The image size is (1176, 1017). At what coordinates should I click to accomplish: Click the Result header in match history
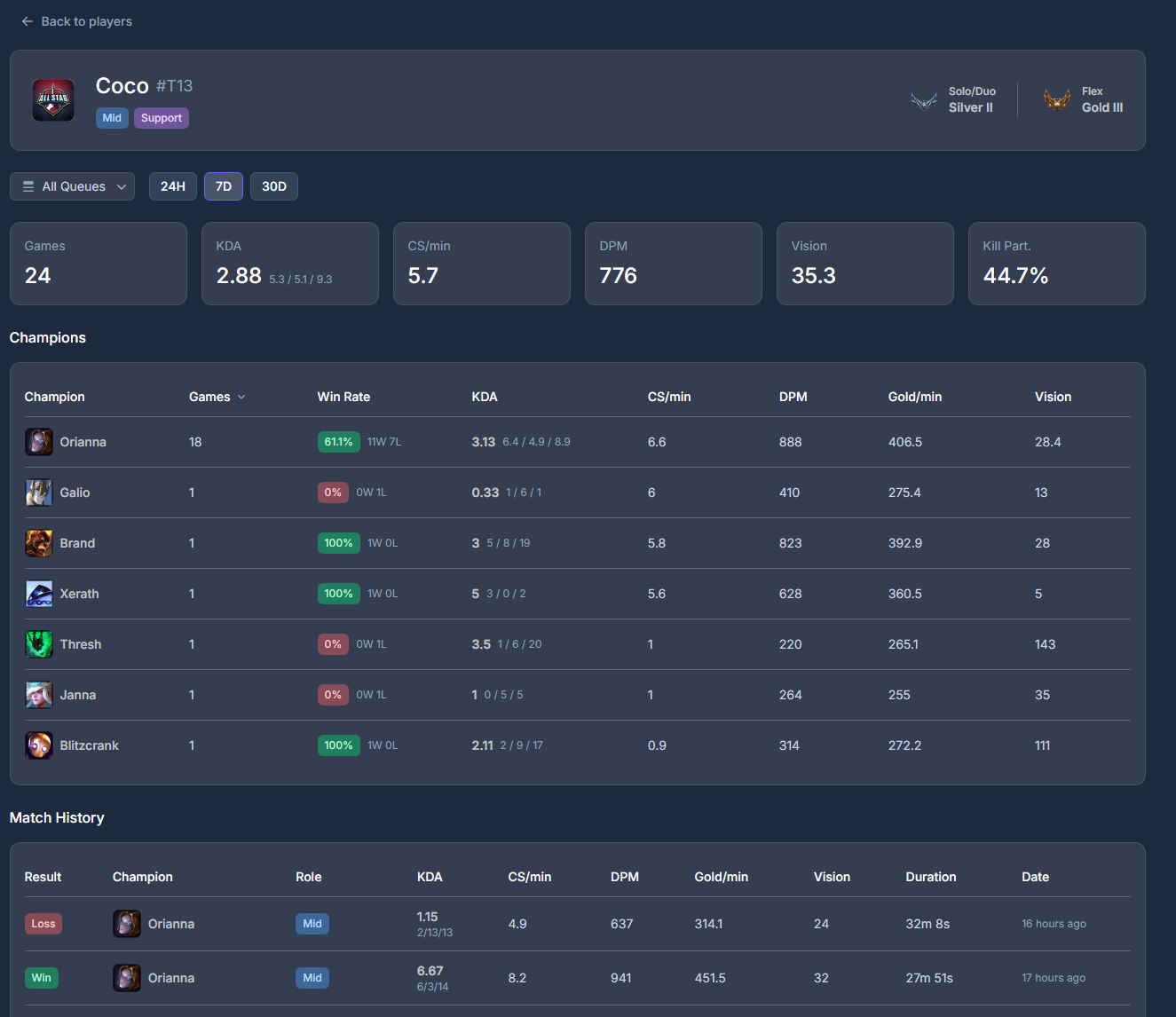click(x=43, y=877)
